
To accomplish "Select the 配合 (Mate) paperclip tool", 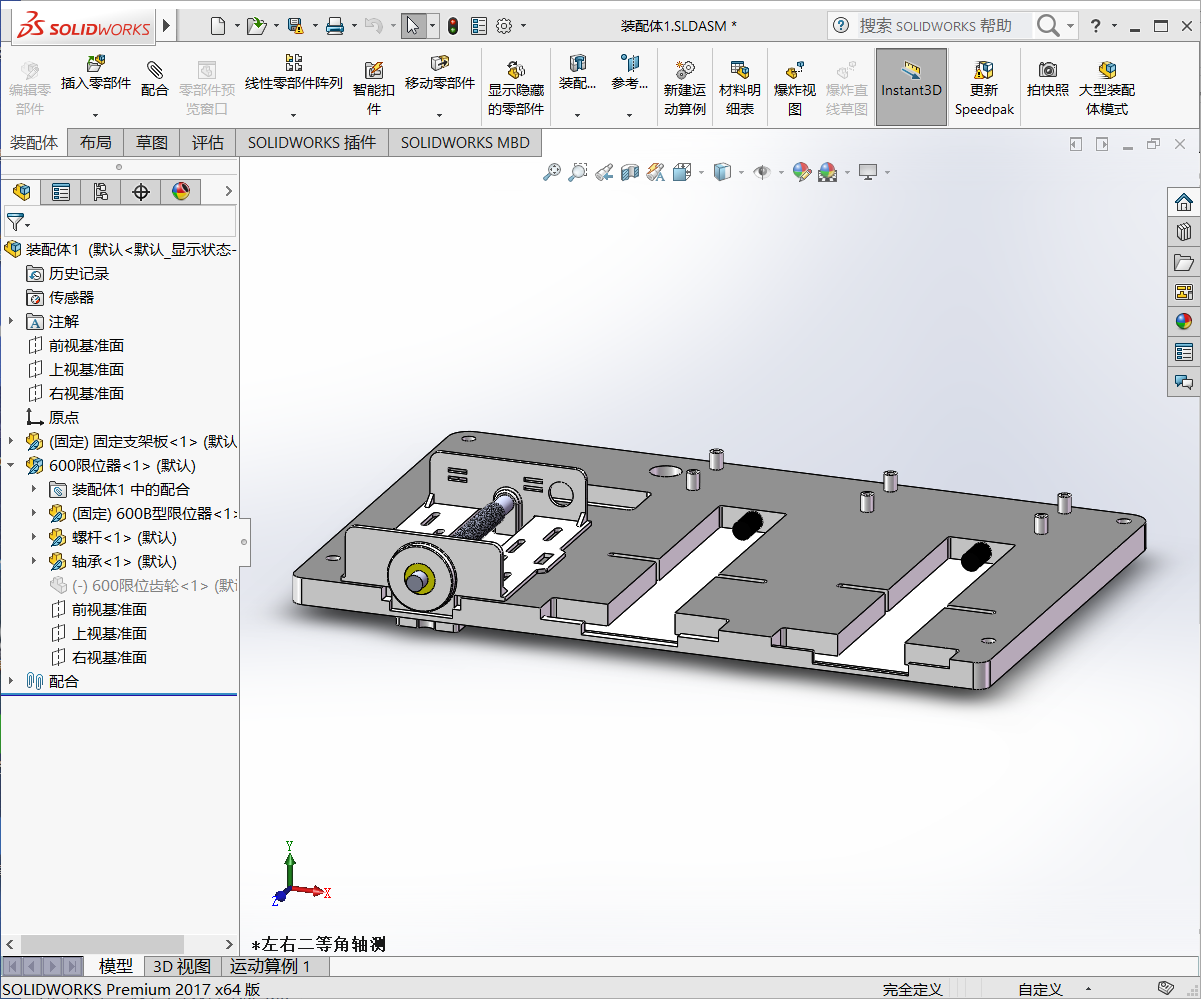I will [x=155, y=69].
